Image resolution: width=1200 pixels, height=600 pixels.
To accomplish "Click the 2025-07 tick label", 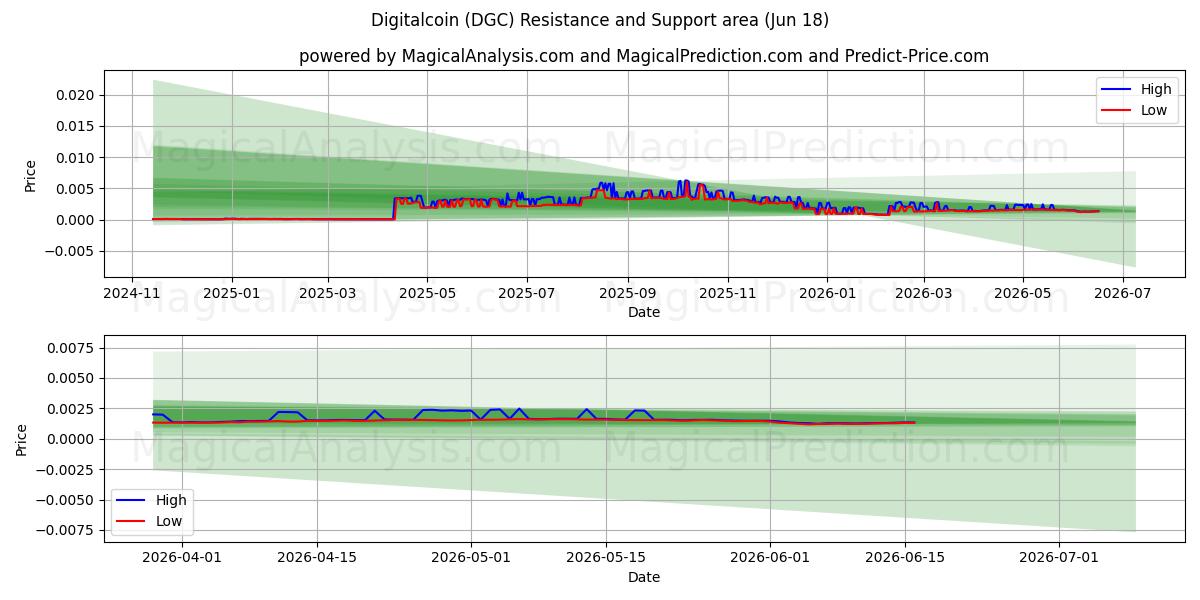I will (526, 293).
